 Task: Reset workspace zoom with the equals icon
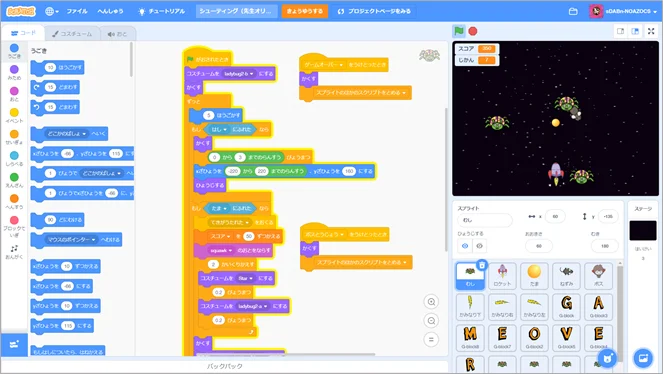[x=431, y=339]
